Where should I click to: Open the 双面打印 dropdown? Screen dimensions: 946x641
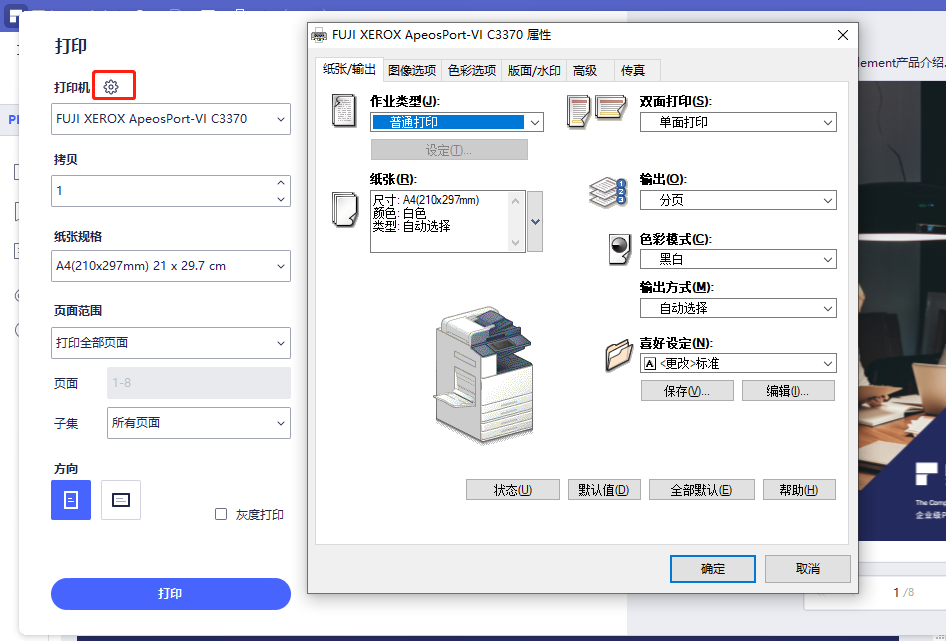coord(738,121)
